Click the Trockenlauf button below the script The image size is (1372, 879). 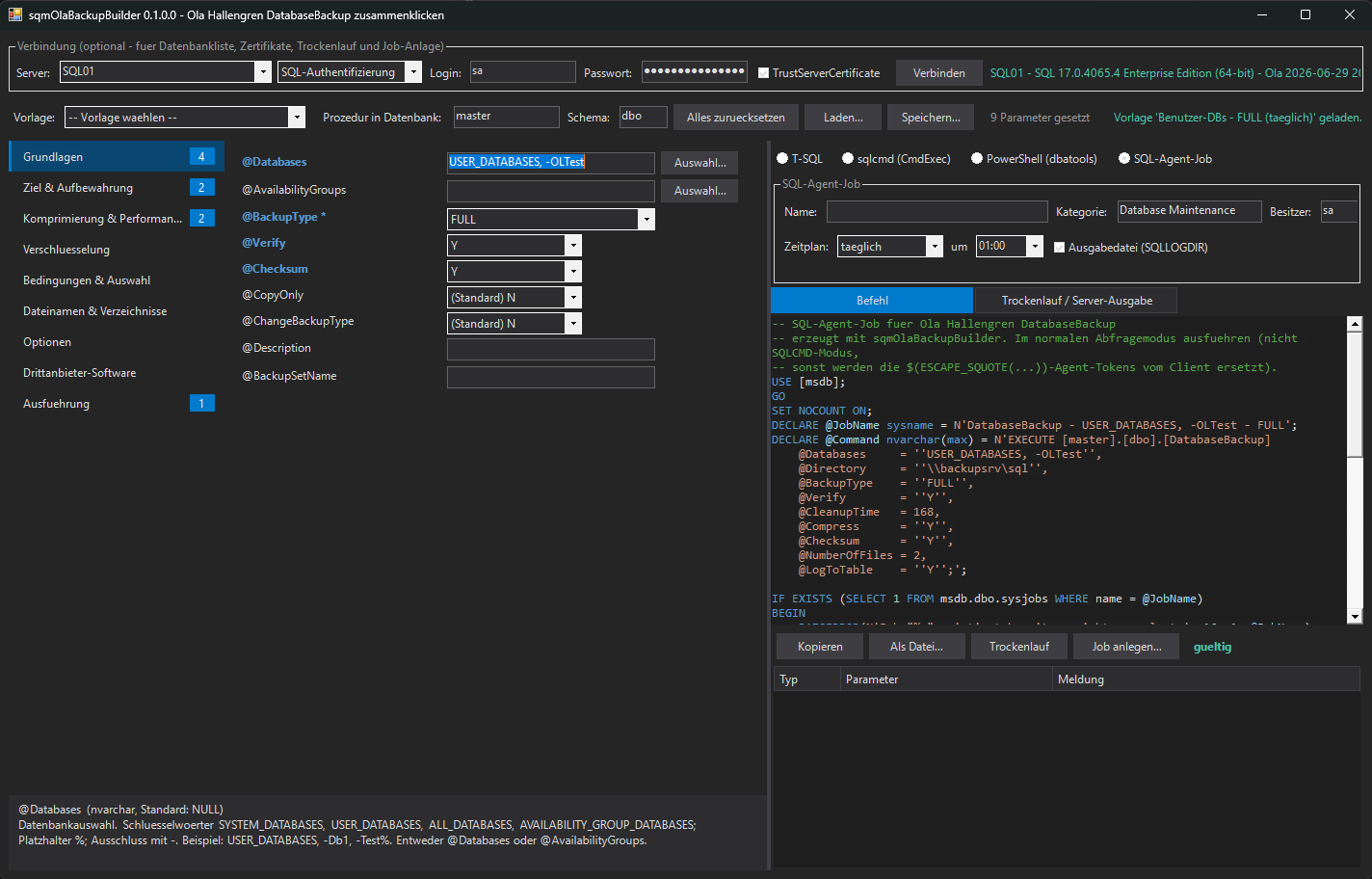coord(1018,646)
